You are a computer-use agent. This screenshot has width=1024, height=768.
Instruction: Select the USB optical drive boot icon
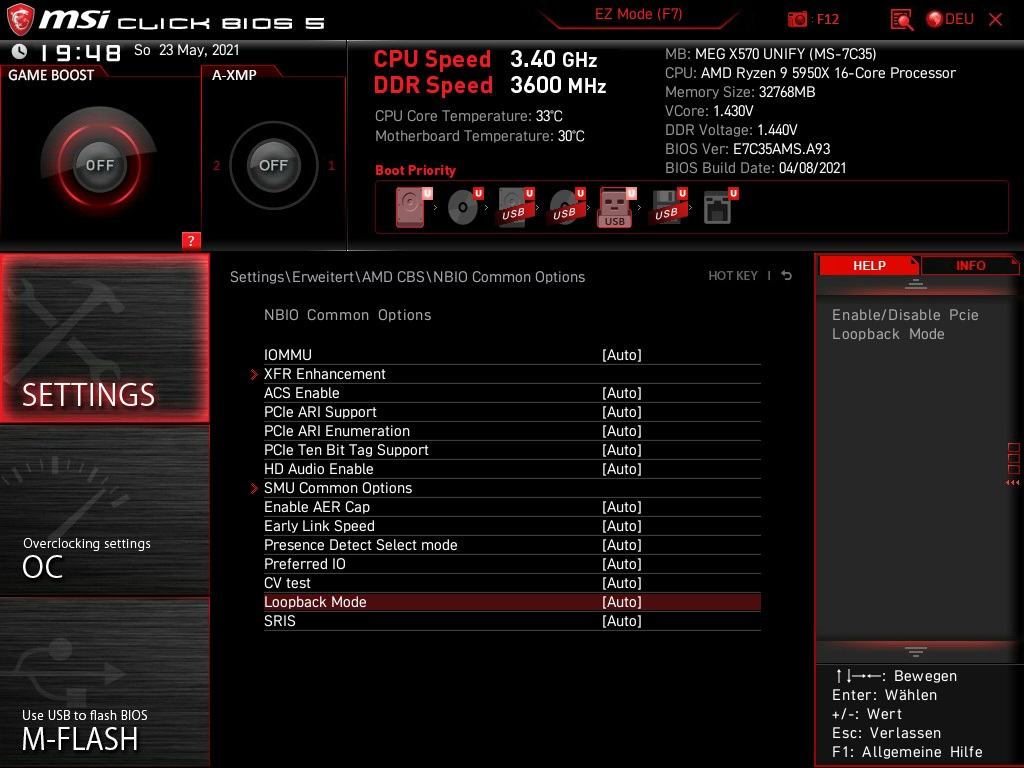pyautogui.click(x=567, y=206)
